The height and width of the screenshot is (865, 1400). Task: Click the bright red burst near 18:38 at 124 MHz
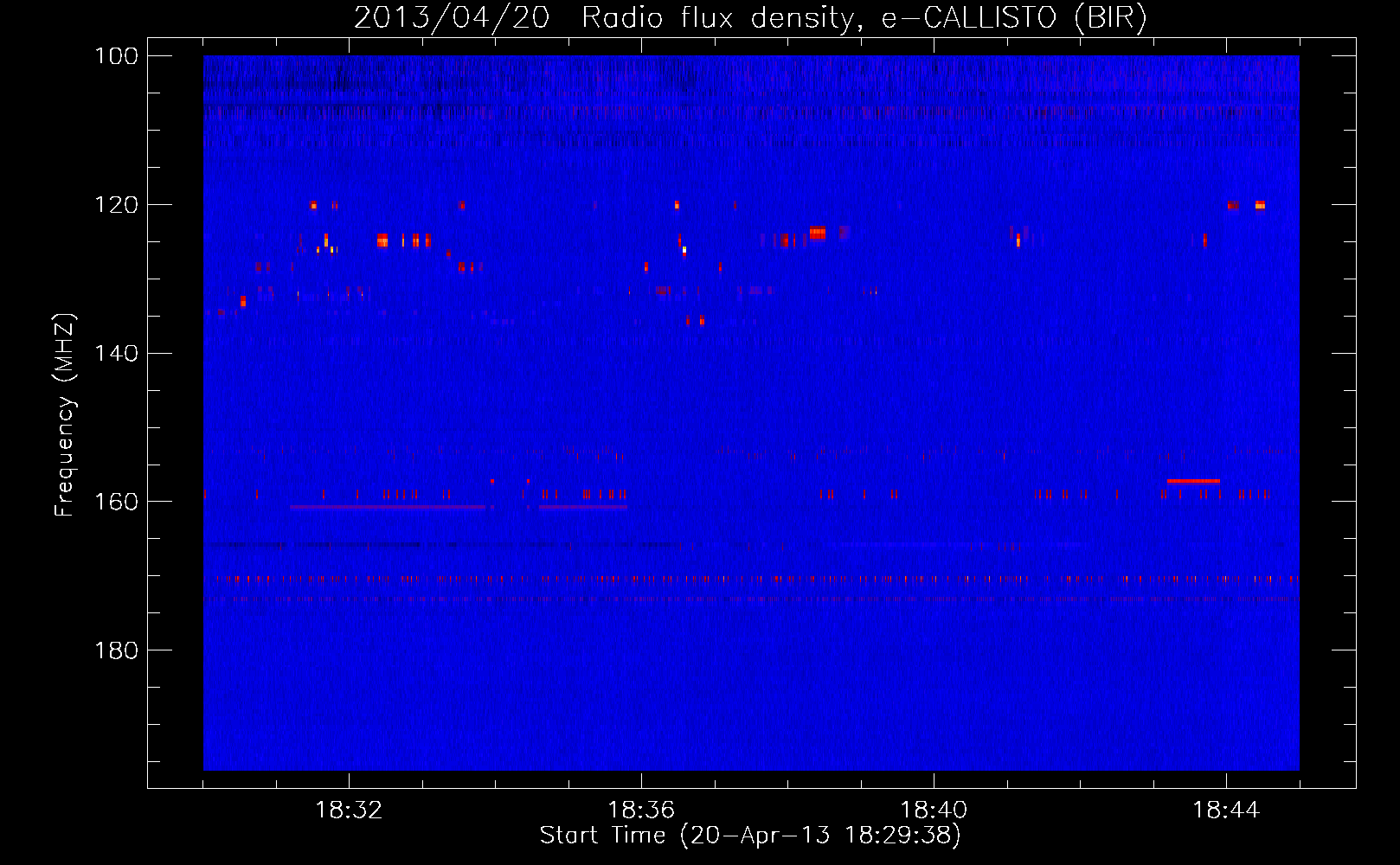(818, 233)
